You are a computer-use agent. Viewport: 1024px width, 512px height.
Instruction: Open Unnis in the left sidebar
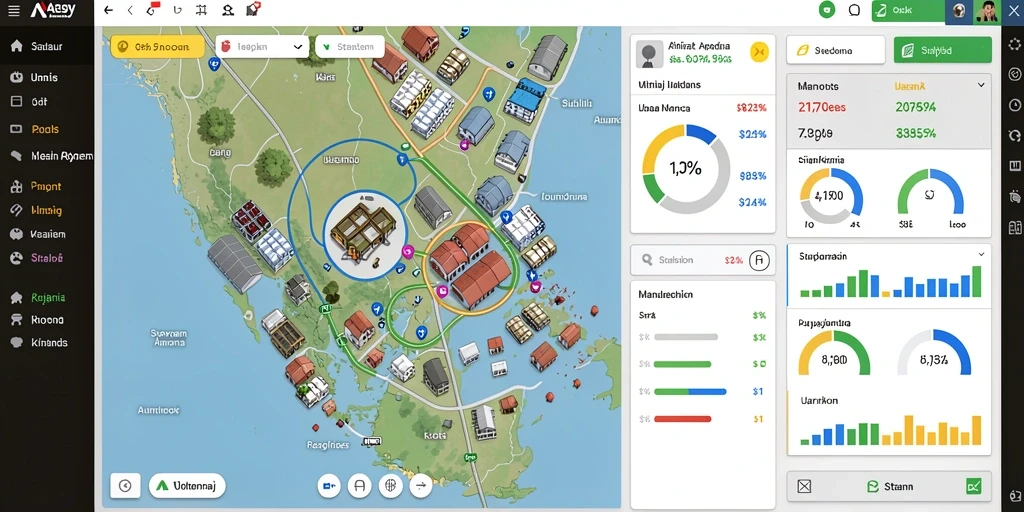click(x=45, y=77)
